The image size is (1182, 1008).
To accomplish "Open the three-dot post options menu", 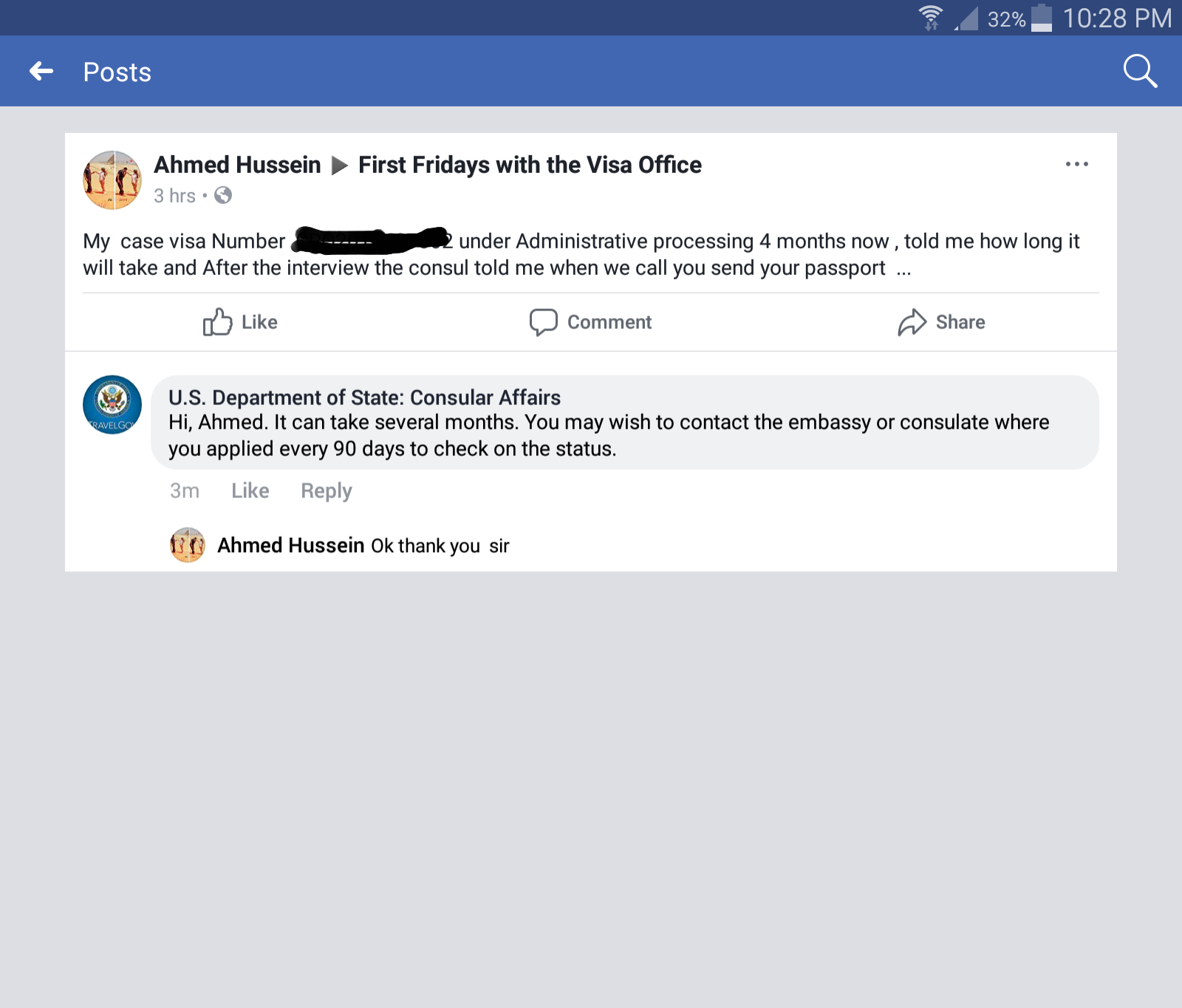I will tap(1076, 164).
